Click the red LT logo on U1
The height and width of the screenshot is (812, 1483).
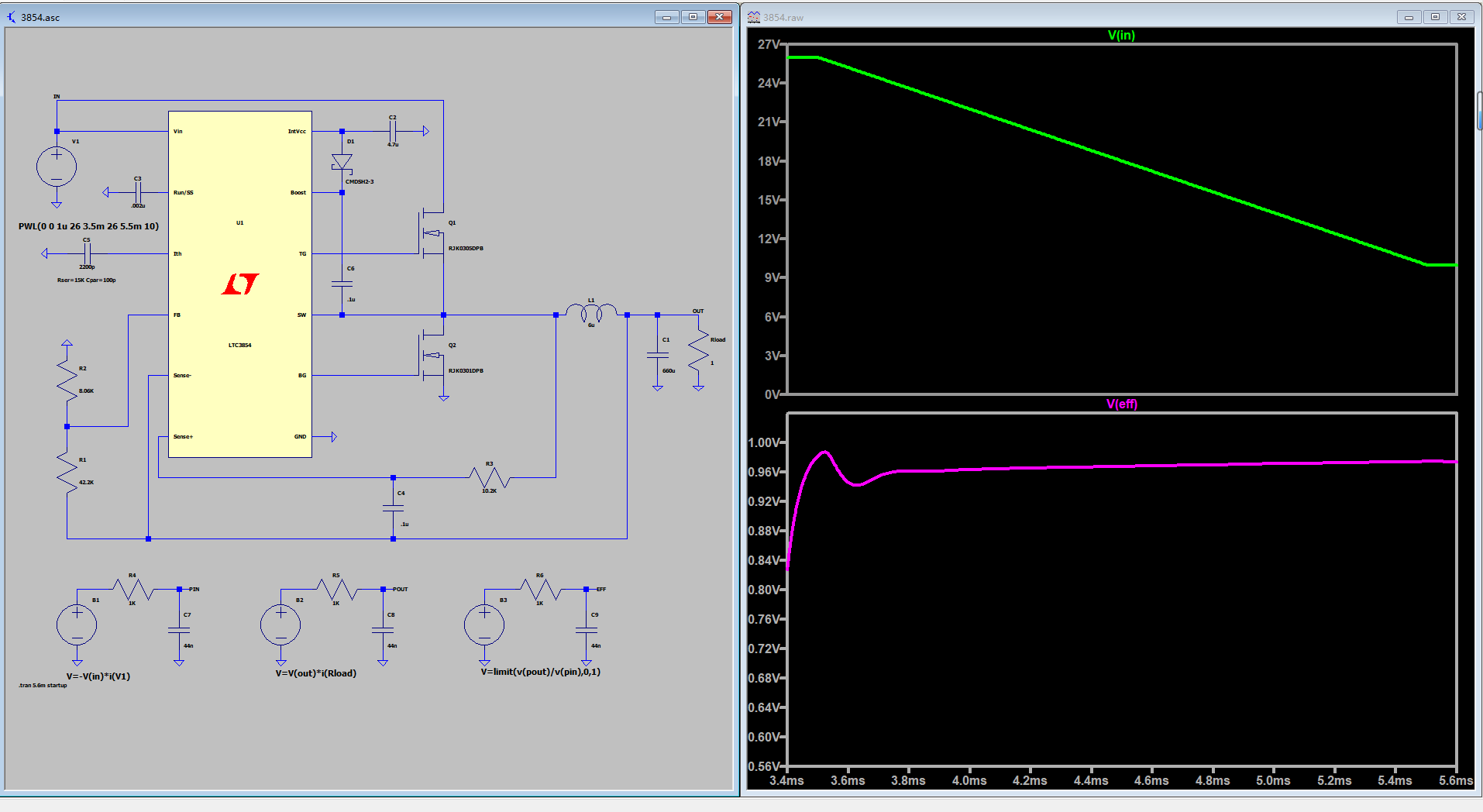pyautogui.click(x=240, y=284)
